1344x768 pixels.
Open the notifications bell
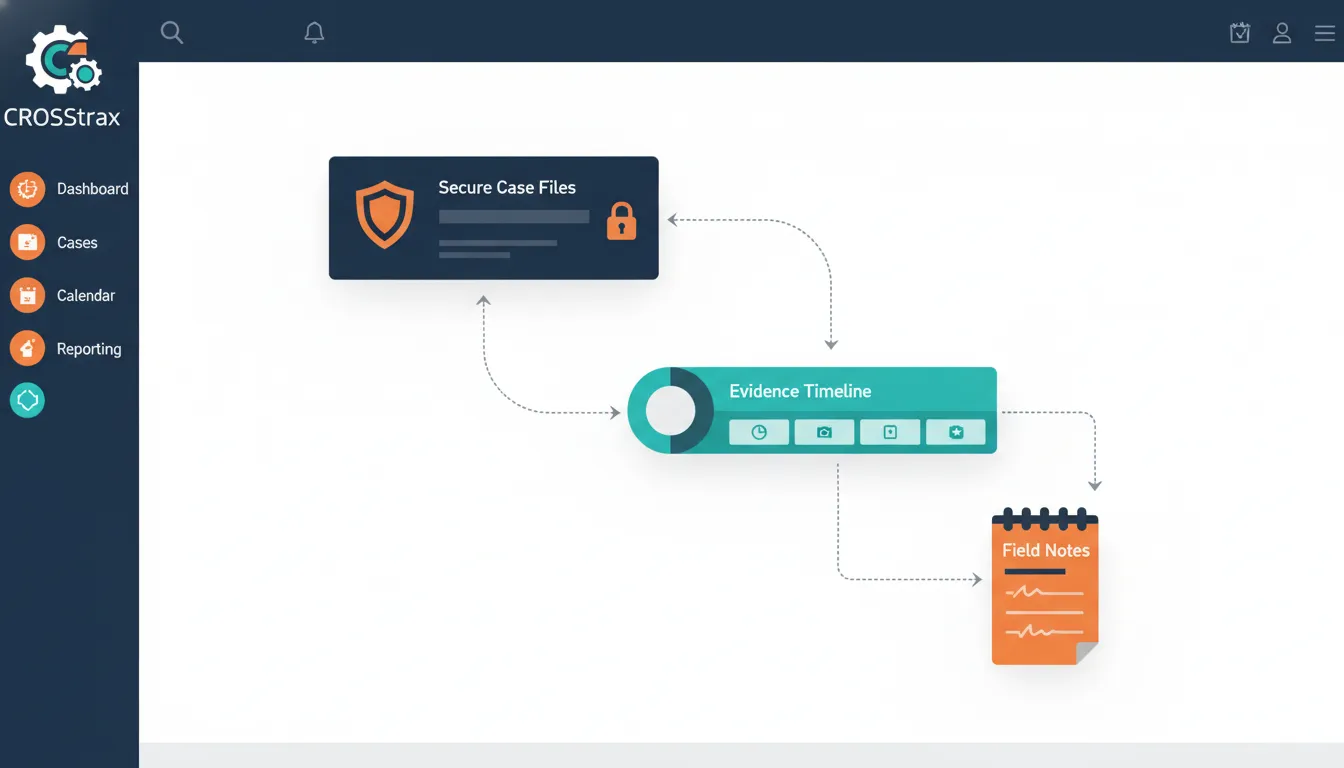point(314,33)
